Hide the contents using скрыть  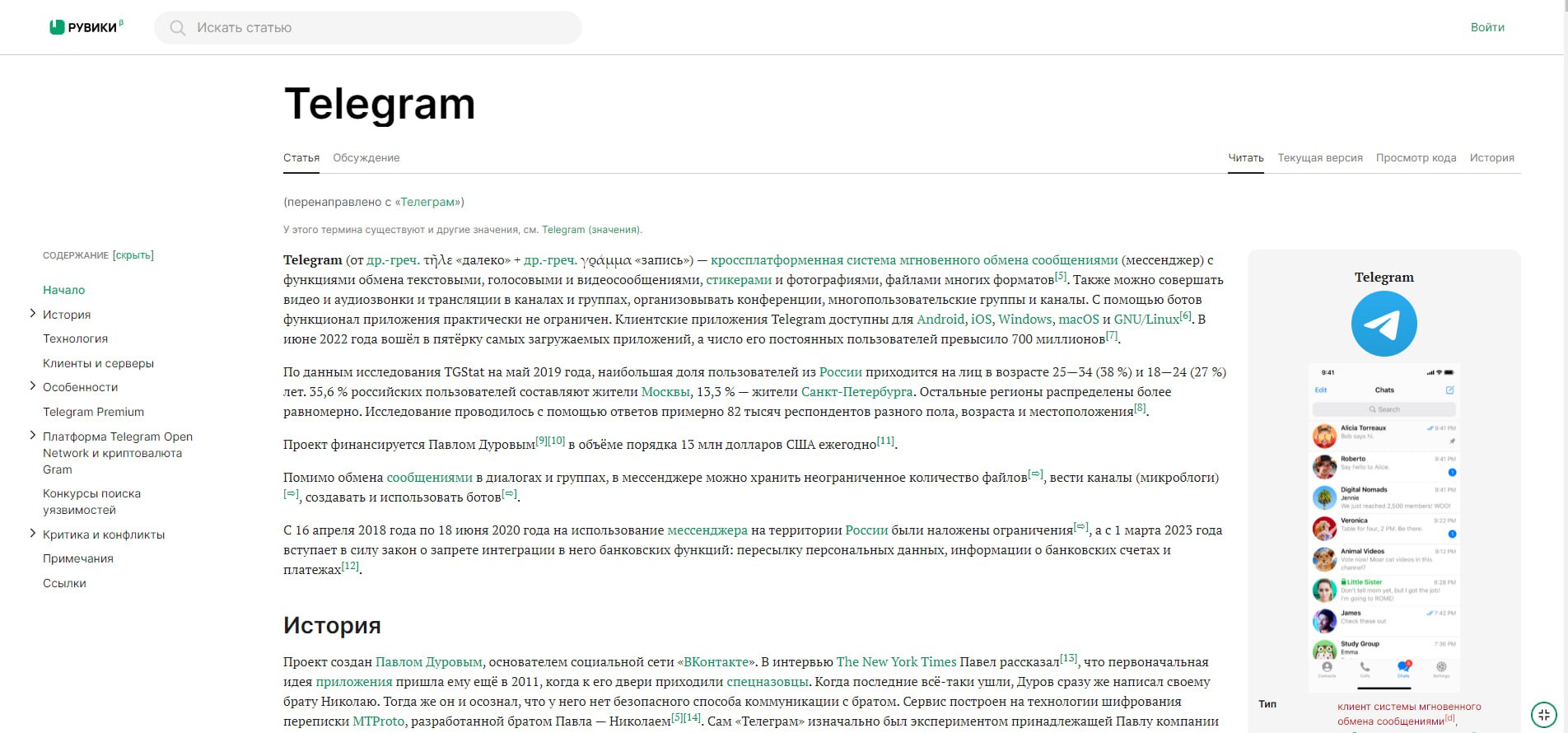click(133, 255)
